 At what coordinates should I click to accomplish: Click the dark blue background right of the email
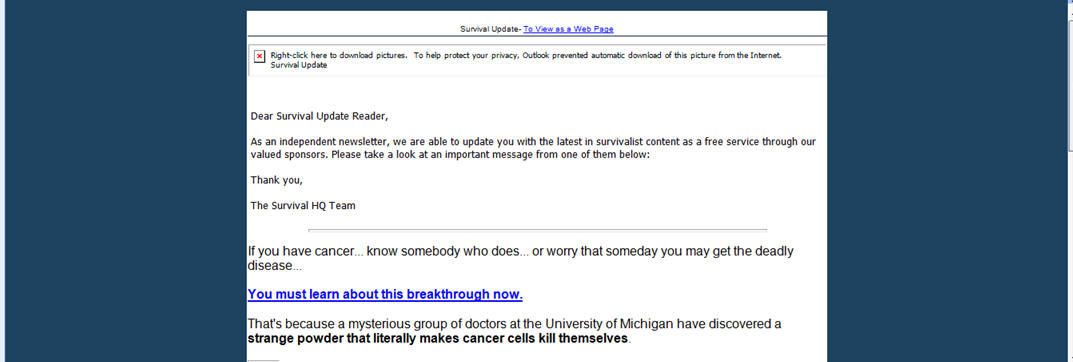946,181
